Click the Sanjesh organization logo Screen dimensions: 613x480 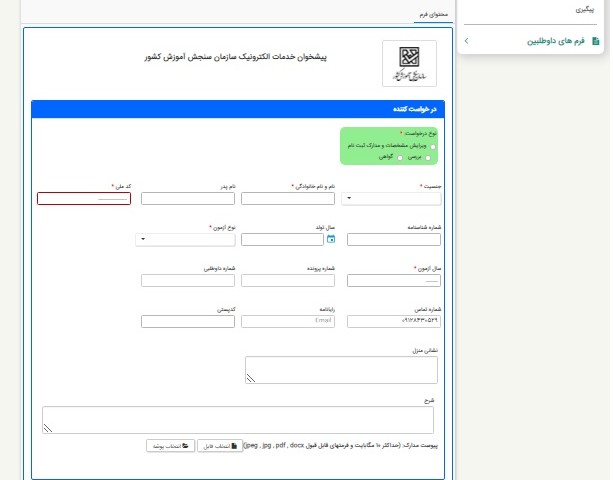409,65
